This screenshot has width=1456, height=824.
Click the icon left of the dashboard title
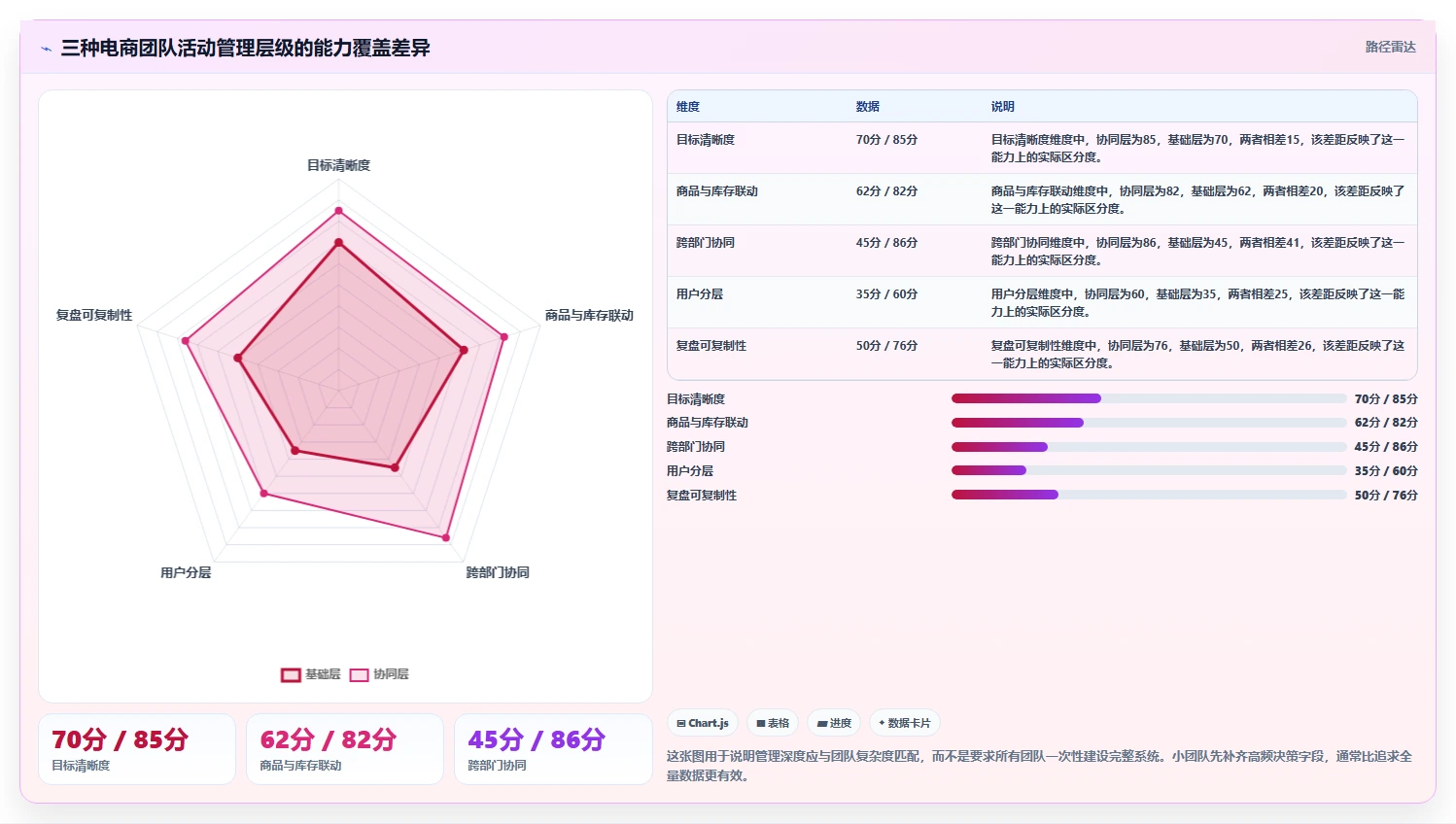tap(46, 49)
